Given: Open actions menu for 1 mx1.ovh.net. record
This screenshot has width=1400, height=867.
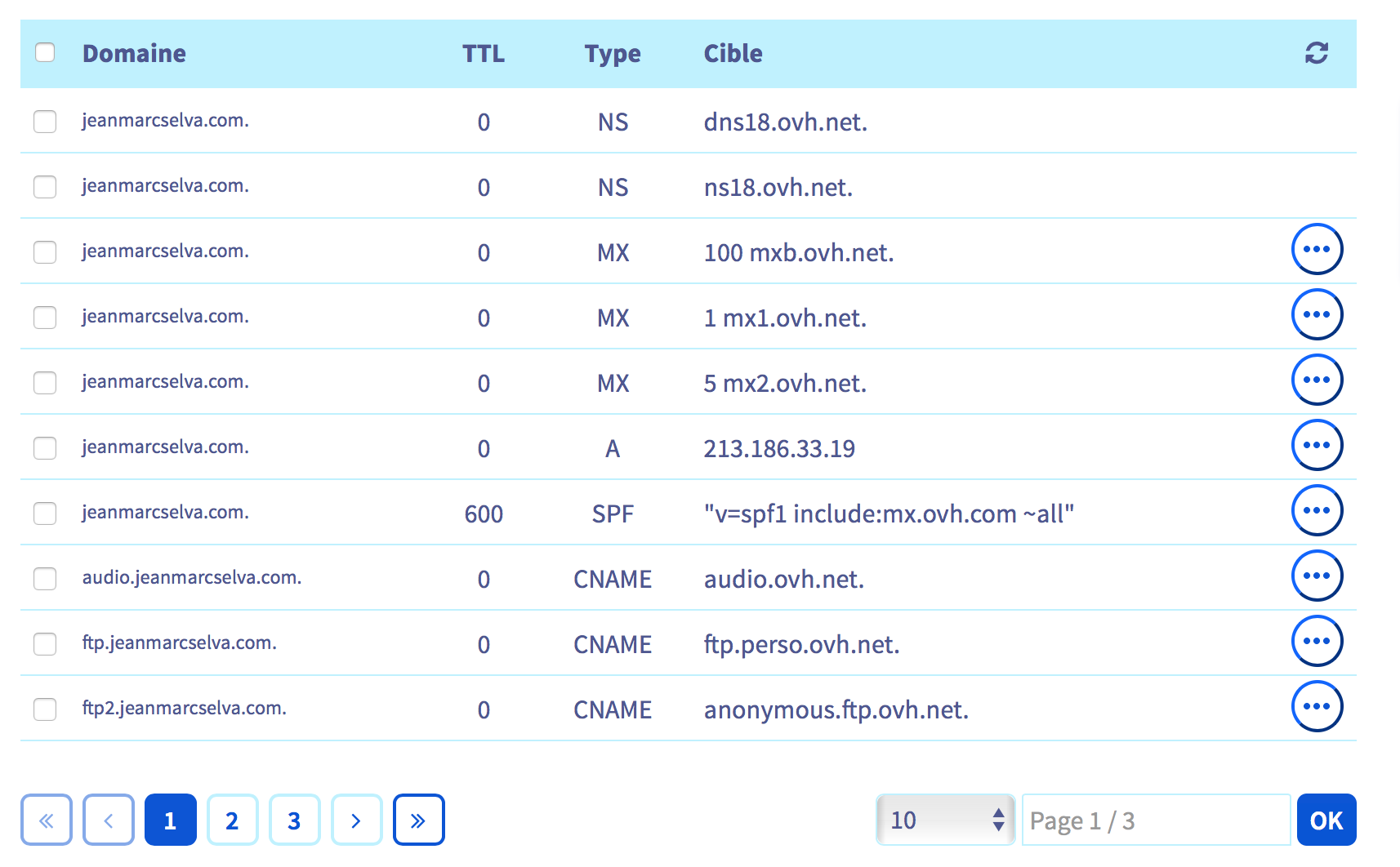Looking at the screenshot, I should pyautogui.click(x=1316, y=314).
